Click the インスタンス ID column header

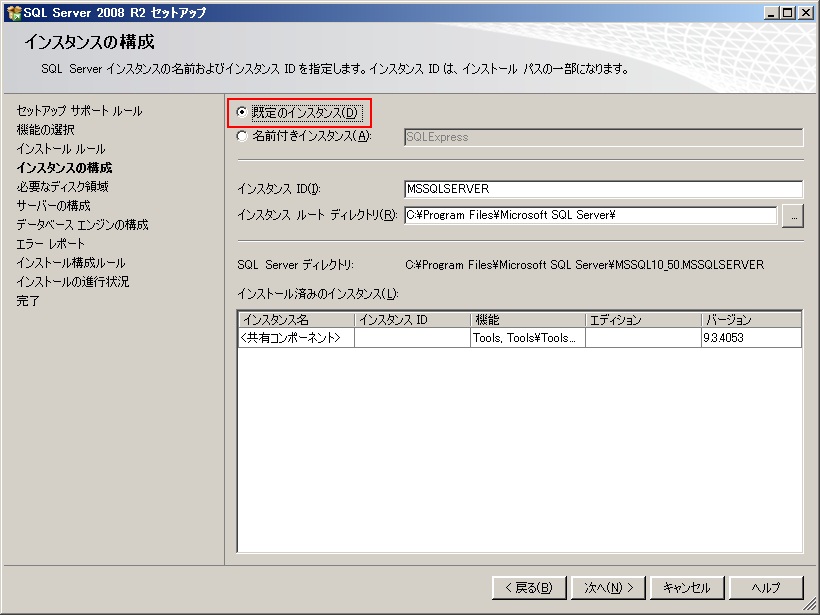pos(413,320)
